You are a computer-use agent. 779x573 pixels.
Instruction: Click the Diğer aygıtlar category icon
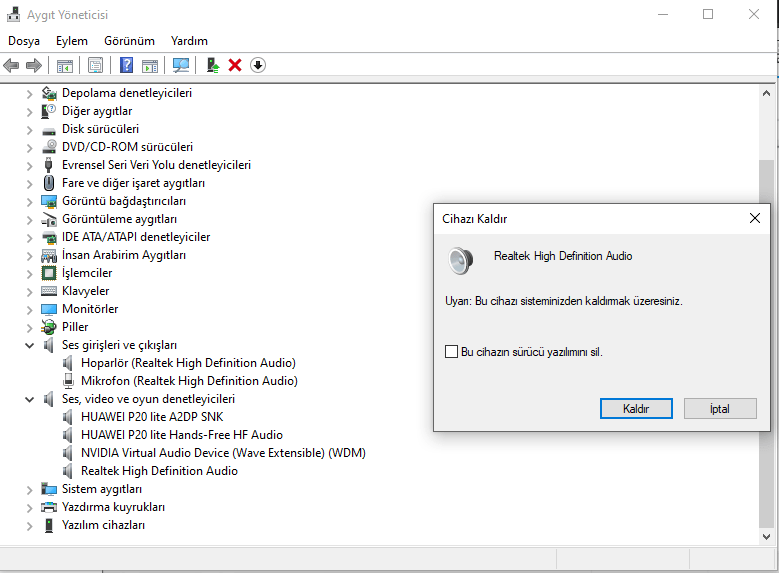[49, 111]
